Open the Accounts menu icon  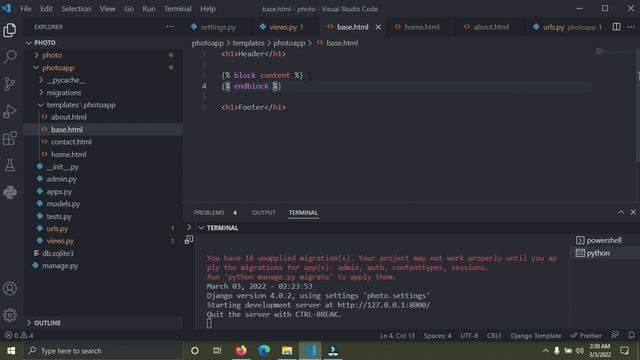10,289
